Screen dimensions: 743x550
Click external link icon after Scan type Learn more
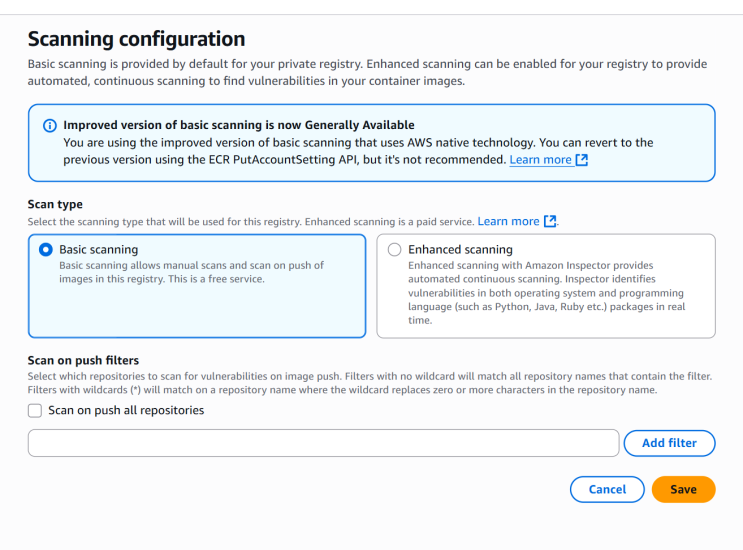coord(550,221)
